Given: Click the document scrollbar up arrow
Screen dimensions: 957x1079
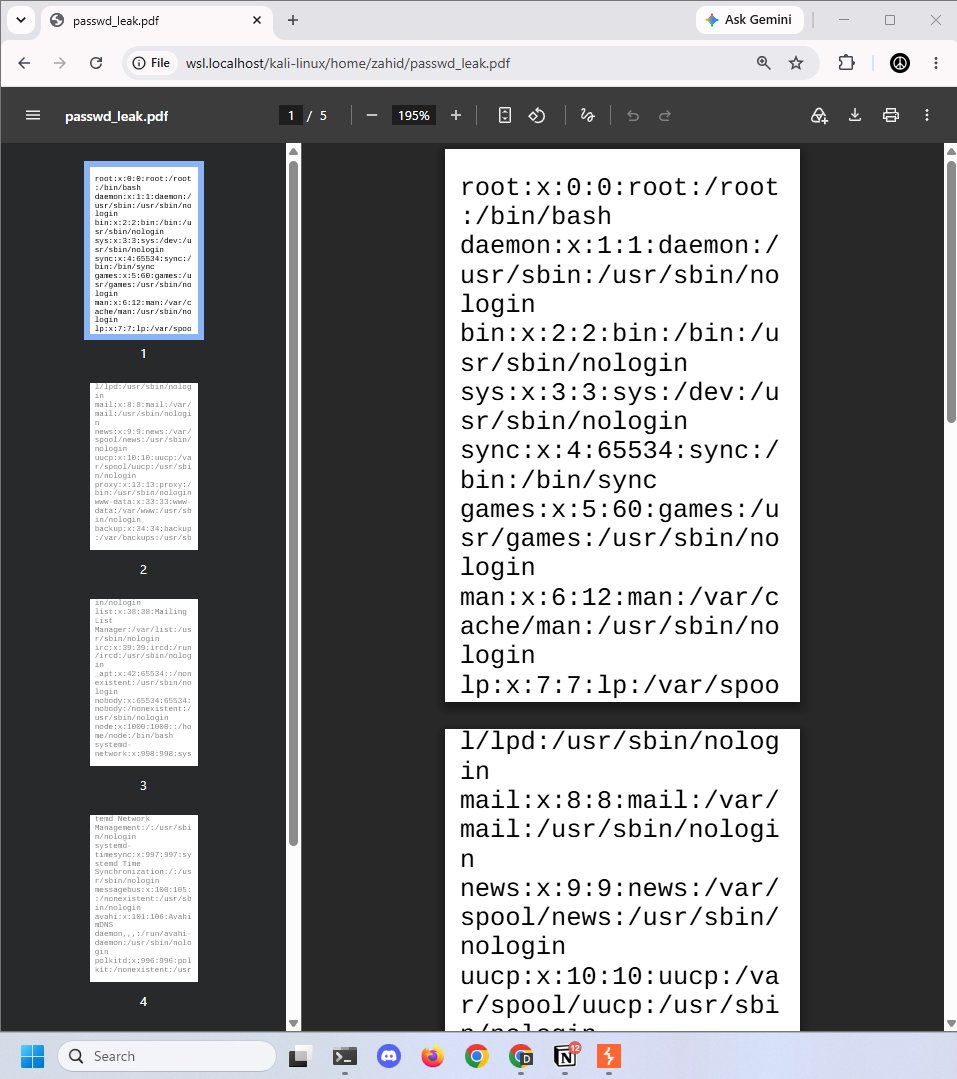Looking at the screenshot, I should [x=951, y=151].
